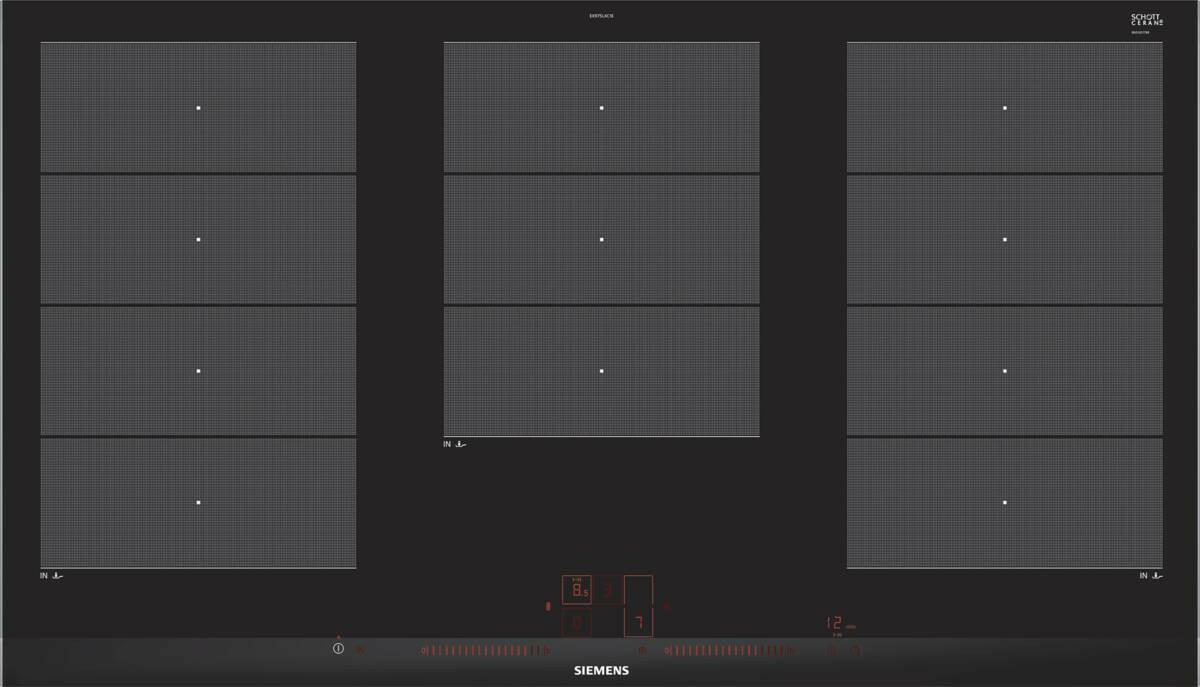The height and width of the screenshot is (687, 1200).
Task: Click the SIEMENS brand logo
Action: pos(600,671)
